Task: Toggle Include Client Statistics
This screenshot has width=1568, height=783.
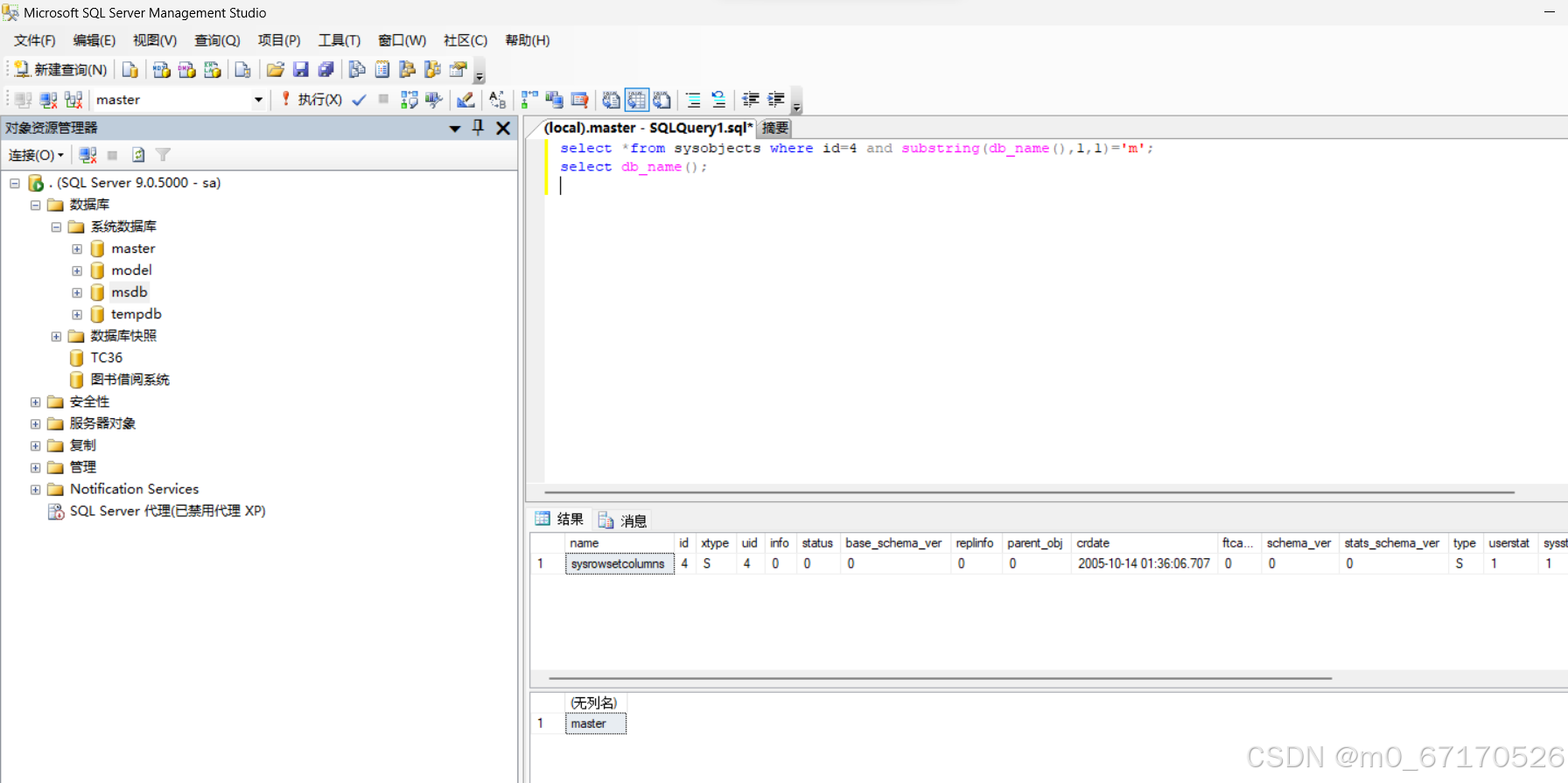Action: click(x=554, y=100)
